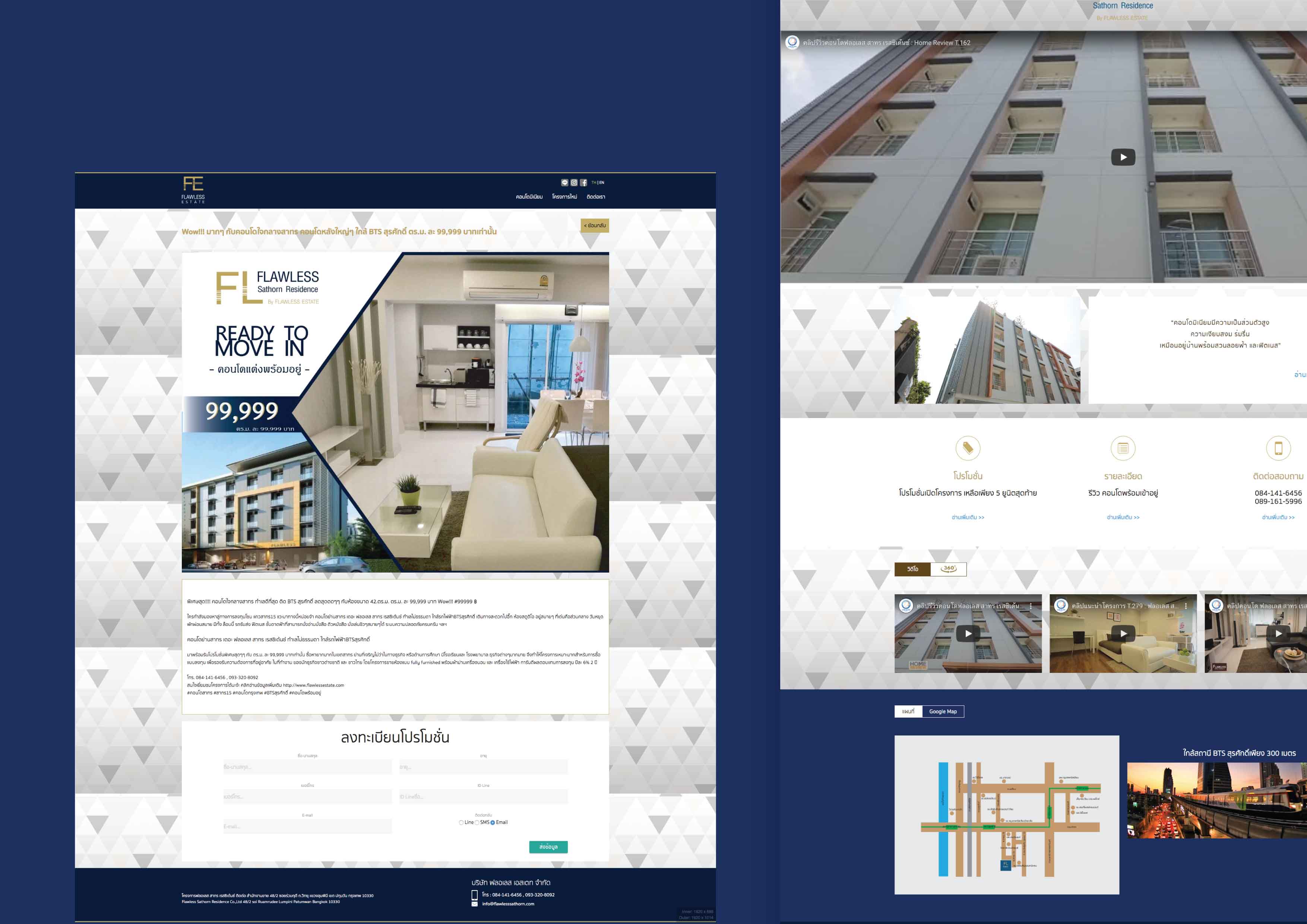Click the โปรโมชั่นเปิดโครงการ เหลือเพียง 5 ยูนิตสุดท้าย text
Image resolution: width=1307 pixels, height=924 pixels.
coord(968,493)
